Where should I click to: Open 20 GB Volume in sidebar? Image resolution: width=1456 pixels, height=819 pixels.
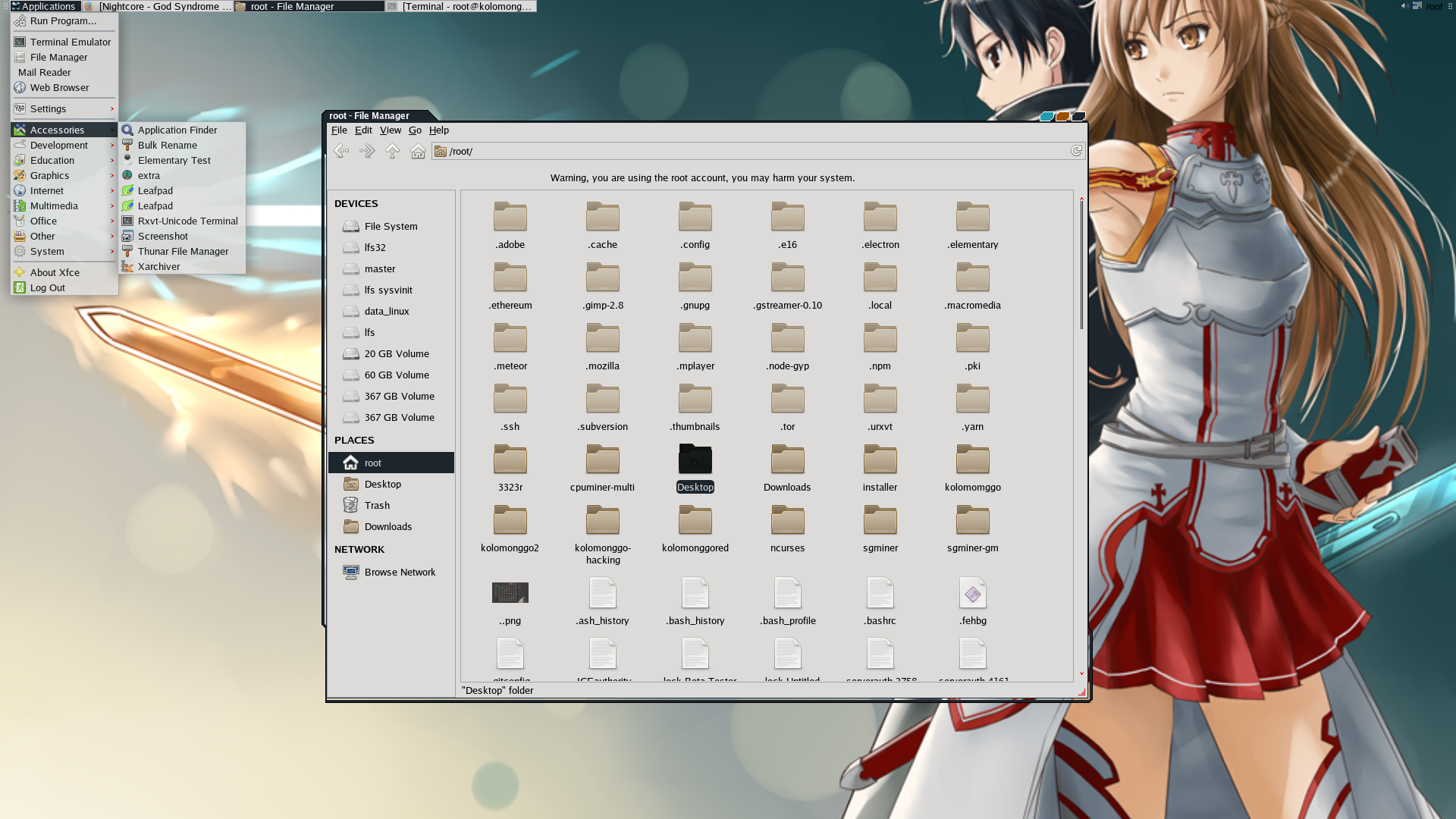pyautogui.click(x=391, y=353)
